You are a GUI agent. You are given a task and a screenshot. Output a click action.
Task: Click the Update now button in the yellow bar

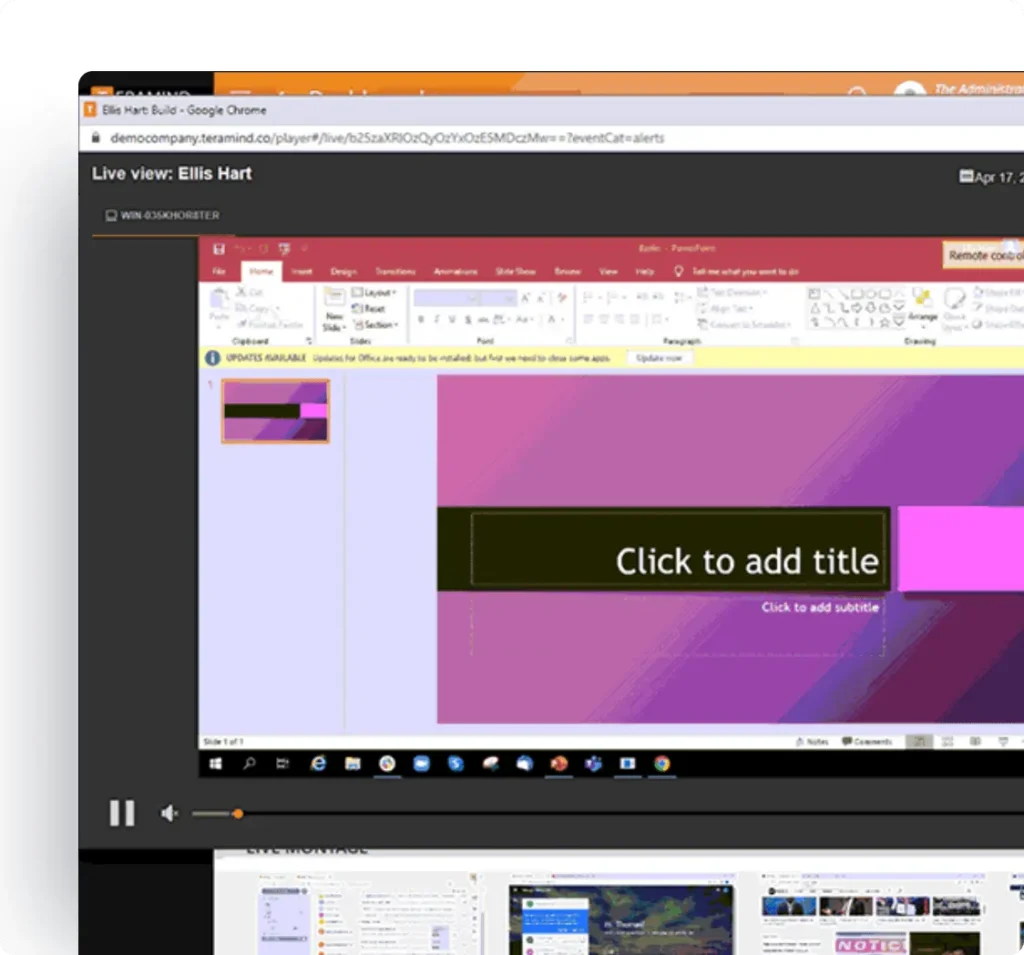(658, 357)
